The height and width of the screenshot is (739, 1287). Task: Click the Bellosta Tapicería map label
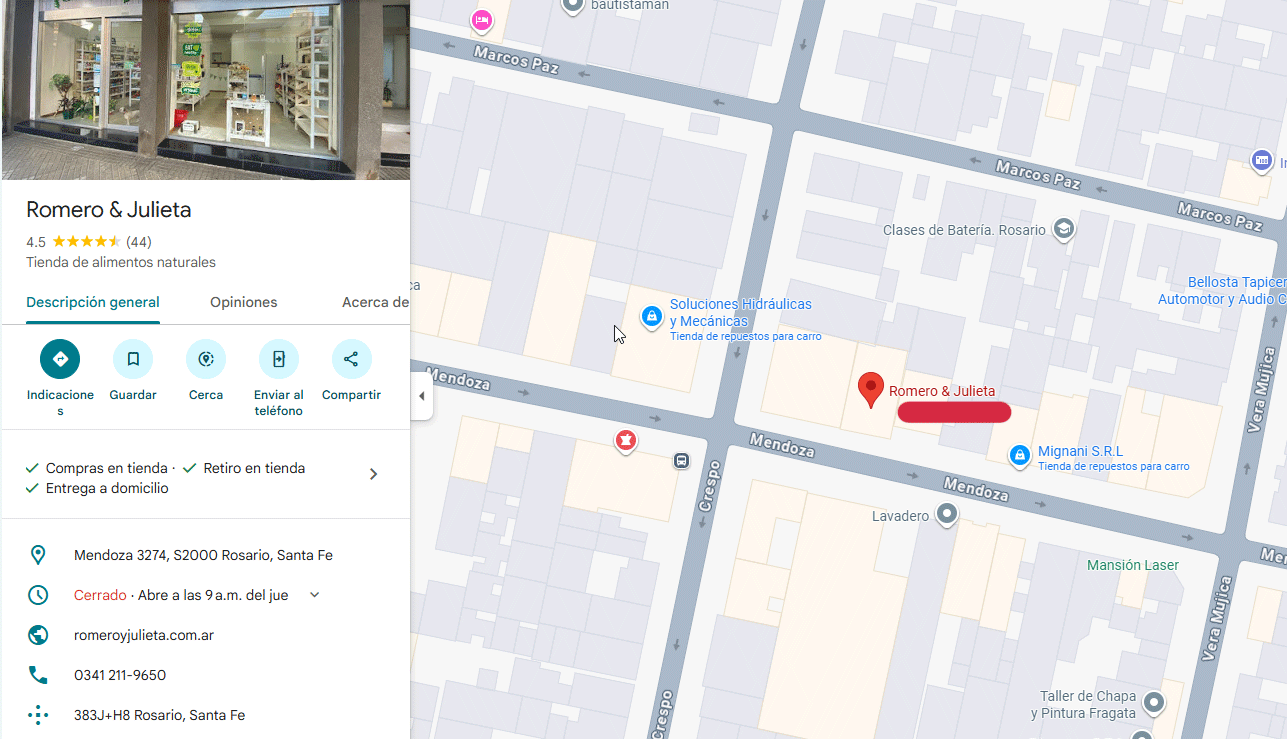[x=1222, y=291]
